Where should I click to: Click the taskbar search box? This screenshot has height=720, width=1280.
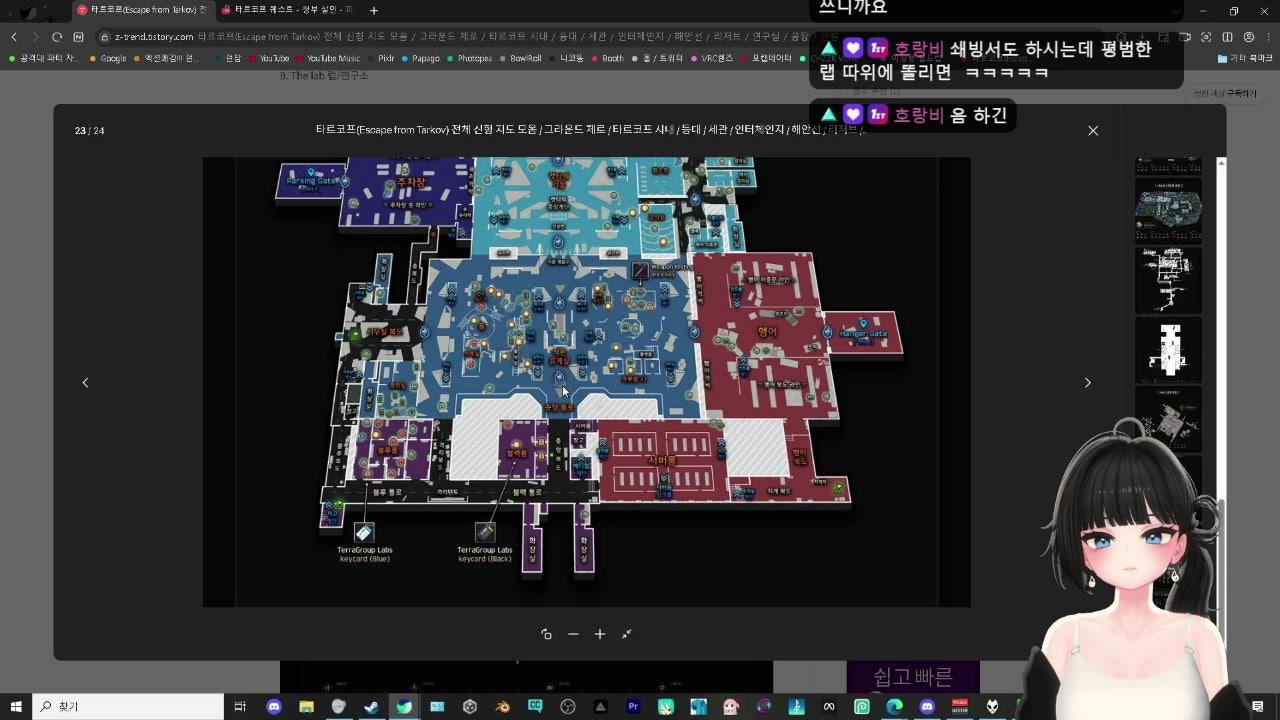128,707
